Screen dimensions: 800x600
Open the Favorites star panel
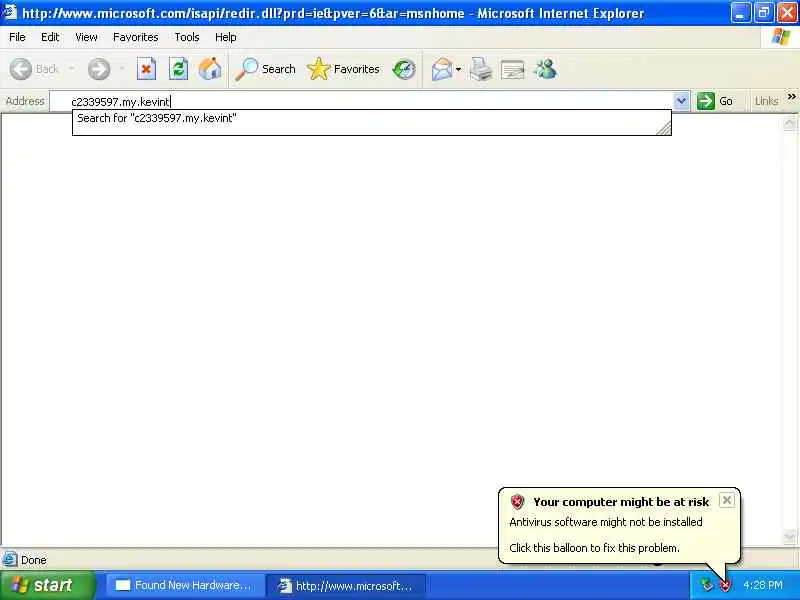pyautogui.click(x=343, y=69)
